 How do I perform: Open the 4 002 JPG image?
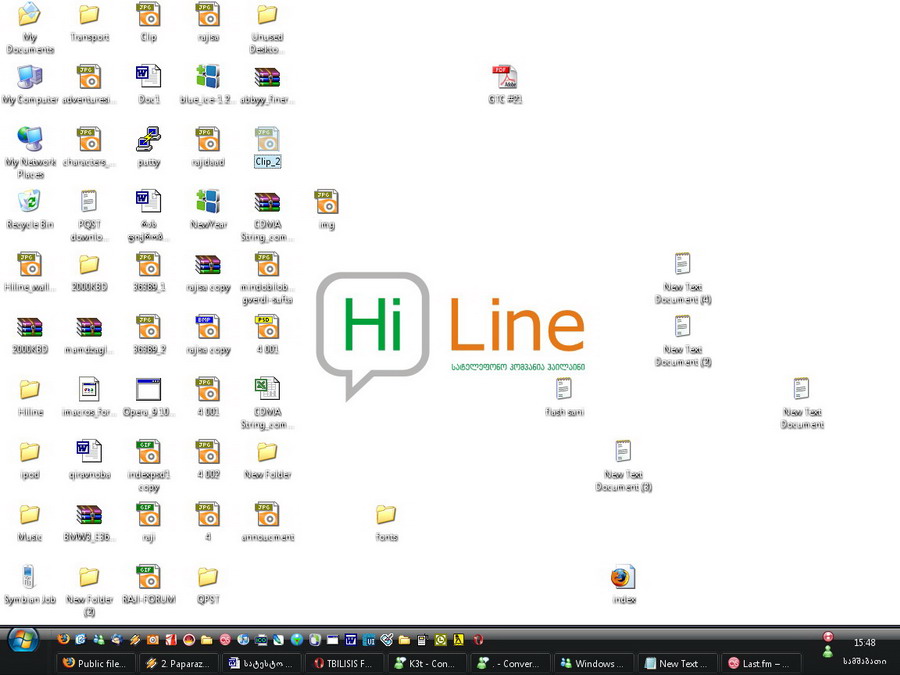[208, 452]
